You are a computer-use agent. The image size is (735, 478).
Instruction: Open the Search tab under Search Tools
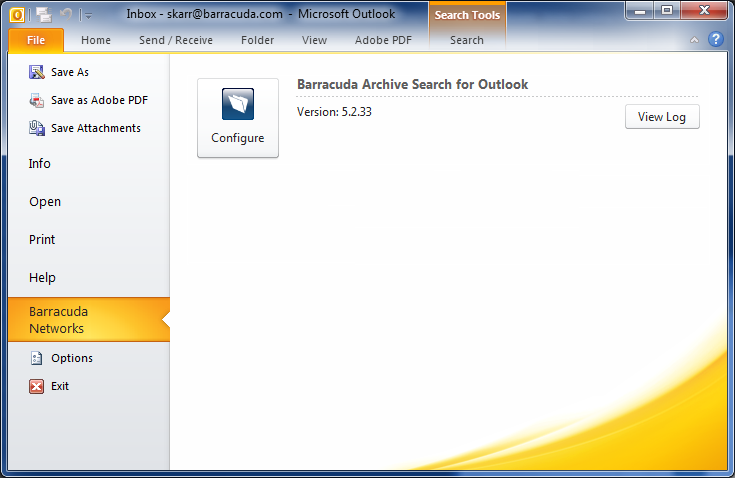[467, 40]
